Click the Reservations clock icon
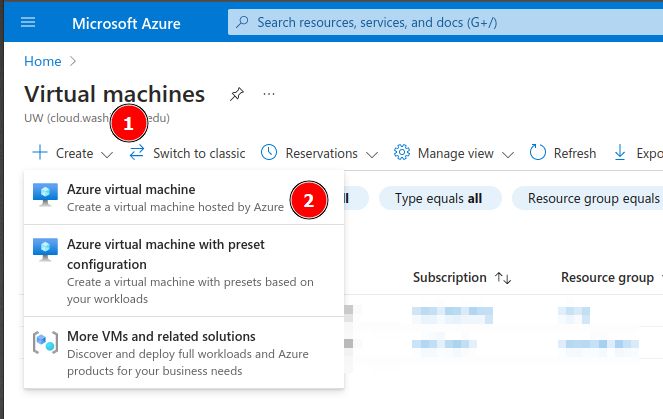The height and width of the screenshot is (419, 663). click(x=269, y=152)
